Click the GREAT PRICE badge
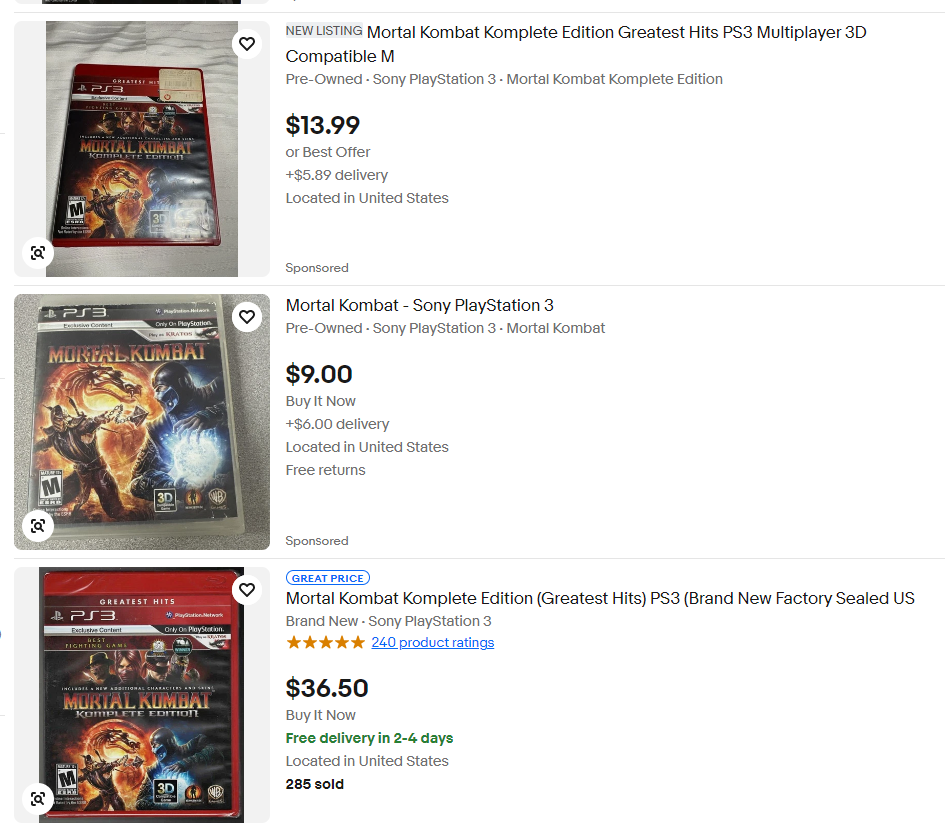This screenshot has width=948, height=827. pos(328,578)
